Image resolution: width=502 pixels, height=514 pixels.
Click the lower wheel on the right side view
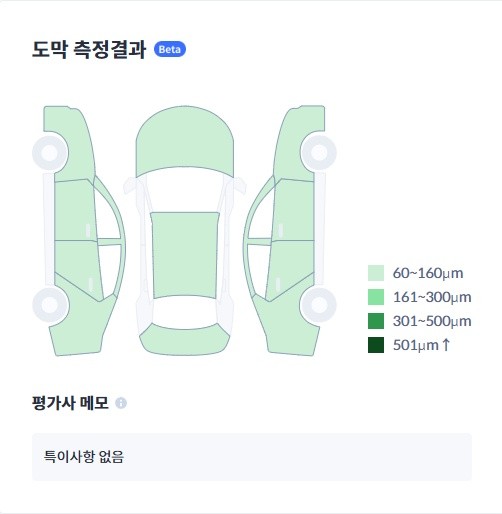pyautogui.click(x=319, y=305)
